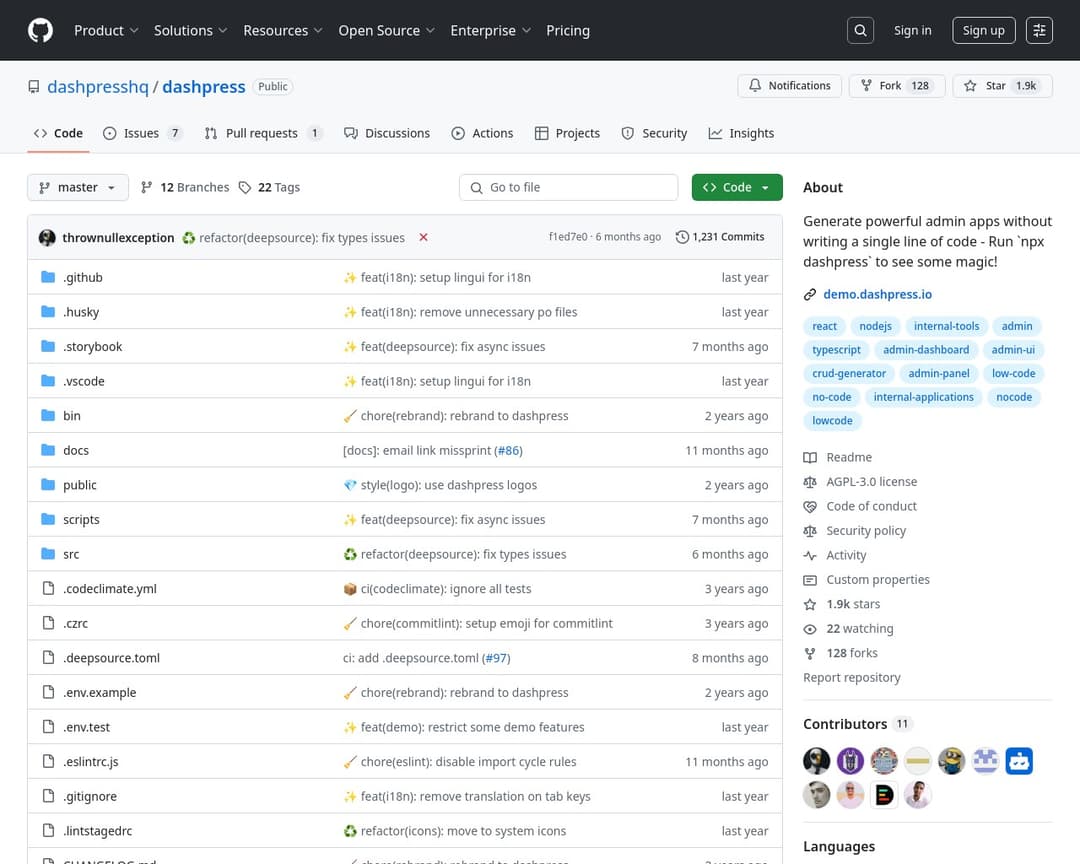Click Report repository
The width and height of the screenshot is (1080, 864).
point(851,678)
